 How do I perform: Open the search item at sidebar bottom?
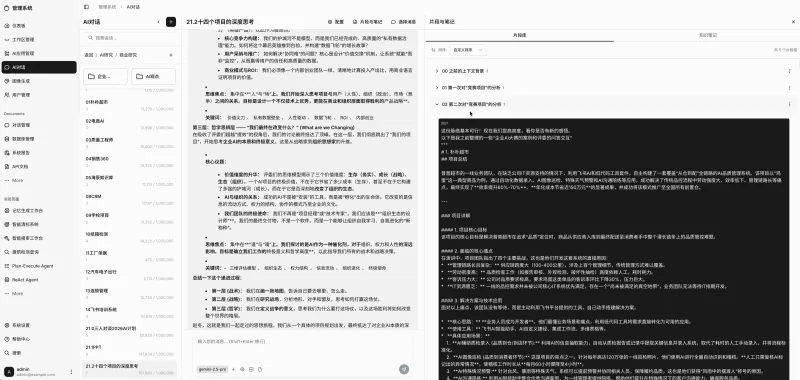[39, 352]
